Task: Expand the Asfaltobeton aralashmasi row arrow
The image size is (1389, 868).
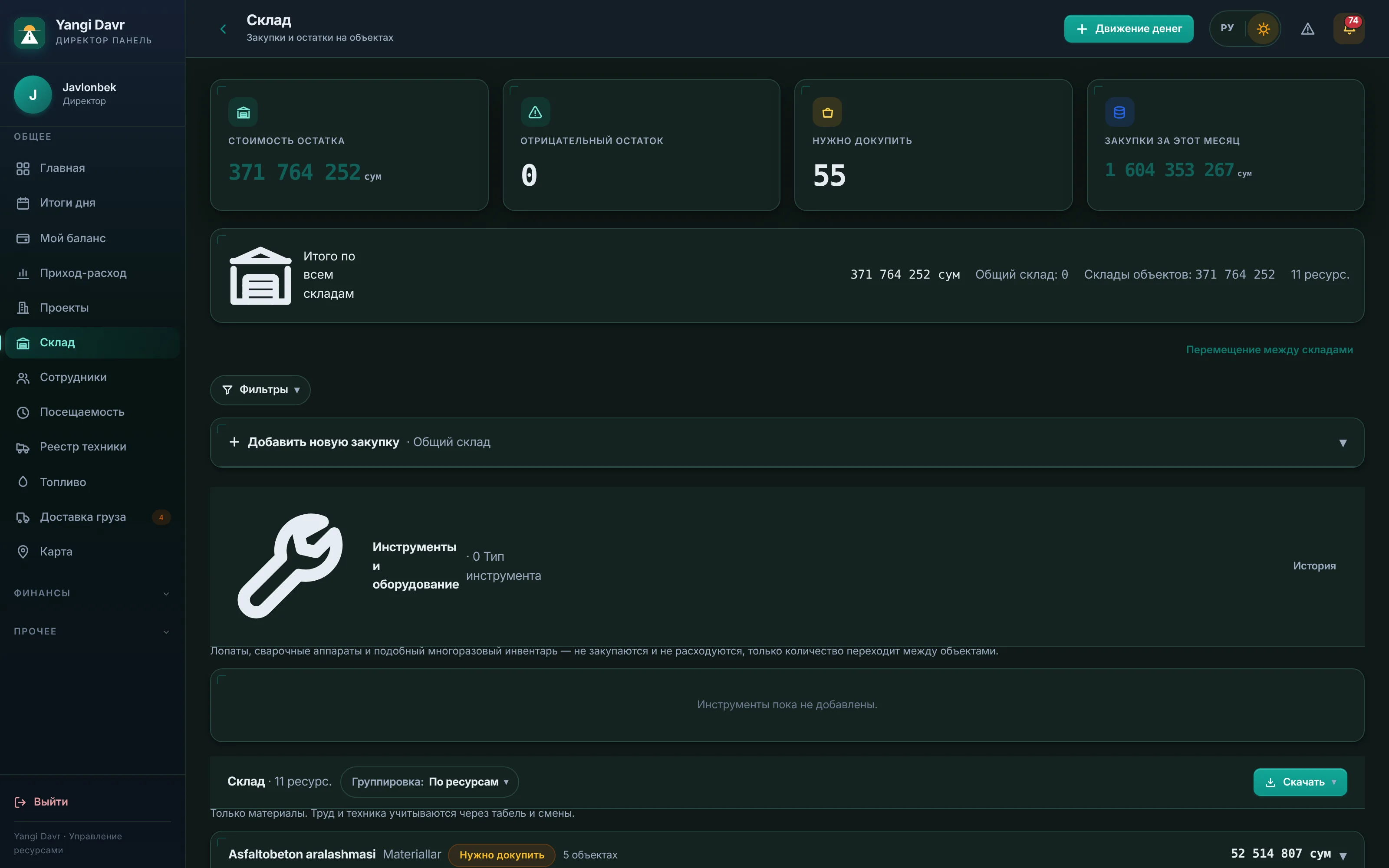Action: pos(1343,855)
